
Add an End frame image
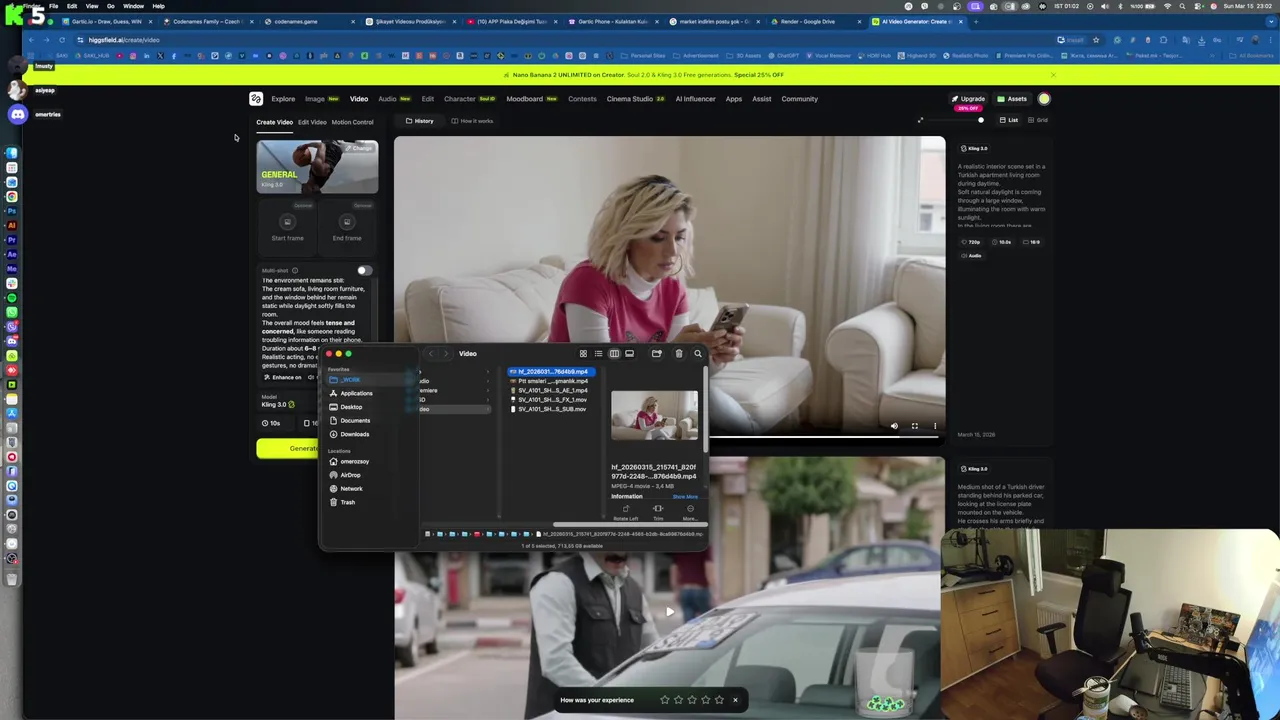[347, 226]
